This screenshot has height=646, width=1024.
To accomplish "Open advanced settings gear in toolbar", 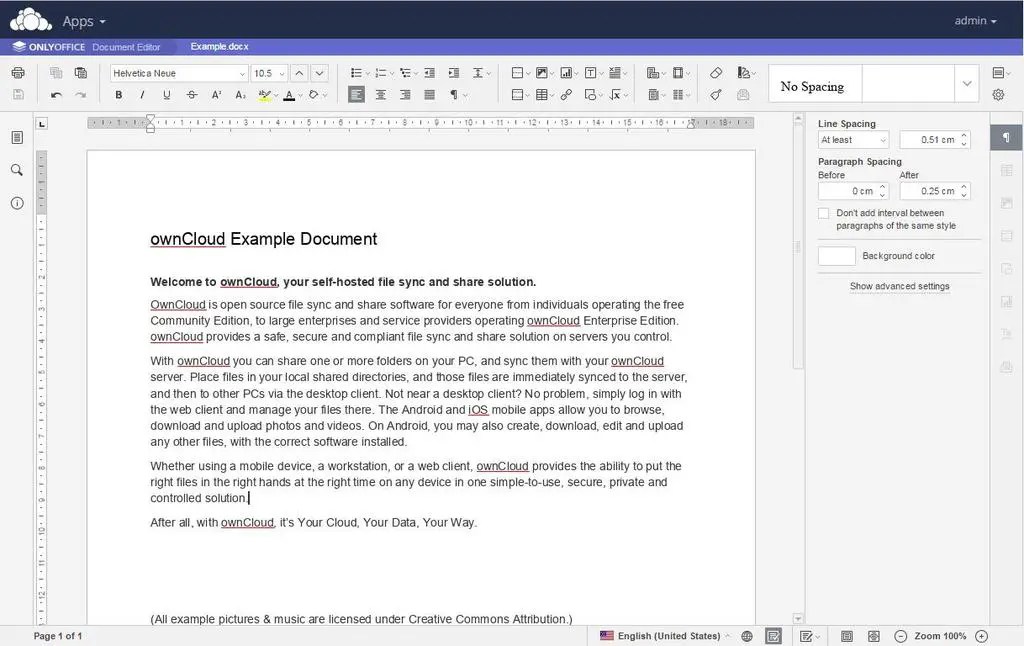I will point(999,95).
